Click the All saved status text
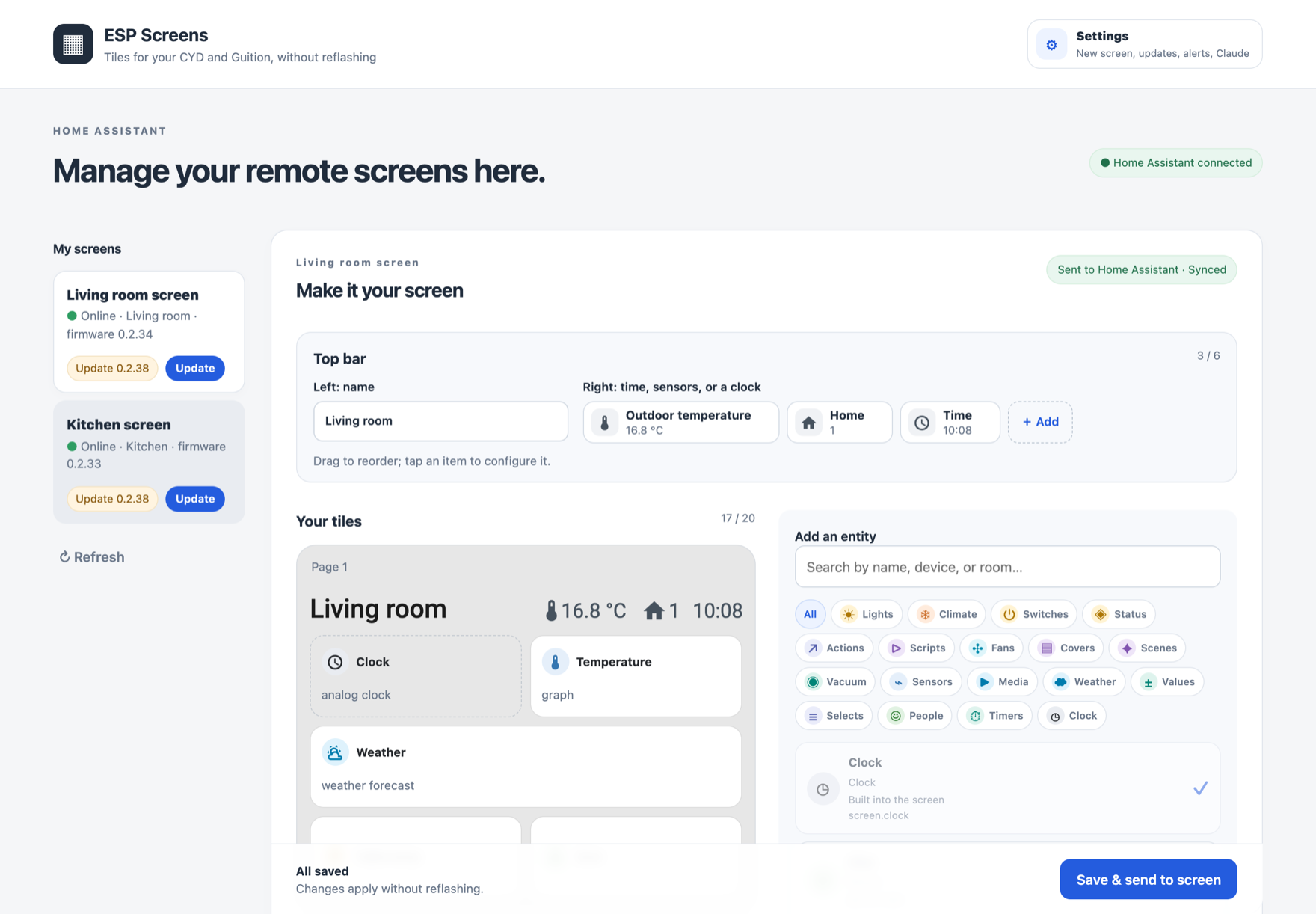The width and height of the screenshot is (1316, 914). 322,871
